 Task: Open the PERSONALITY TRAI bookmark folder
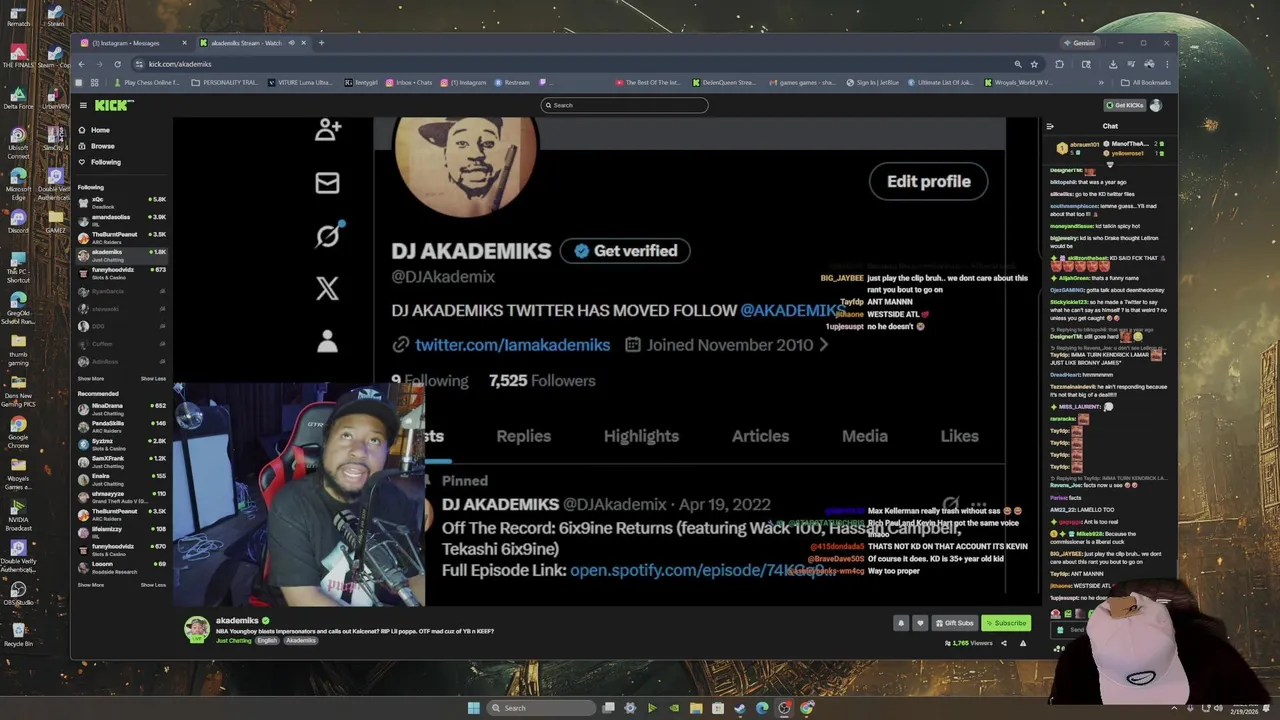(225, 83)
